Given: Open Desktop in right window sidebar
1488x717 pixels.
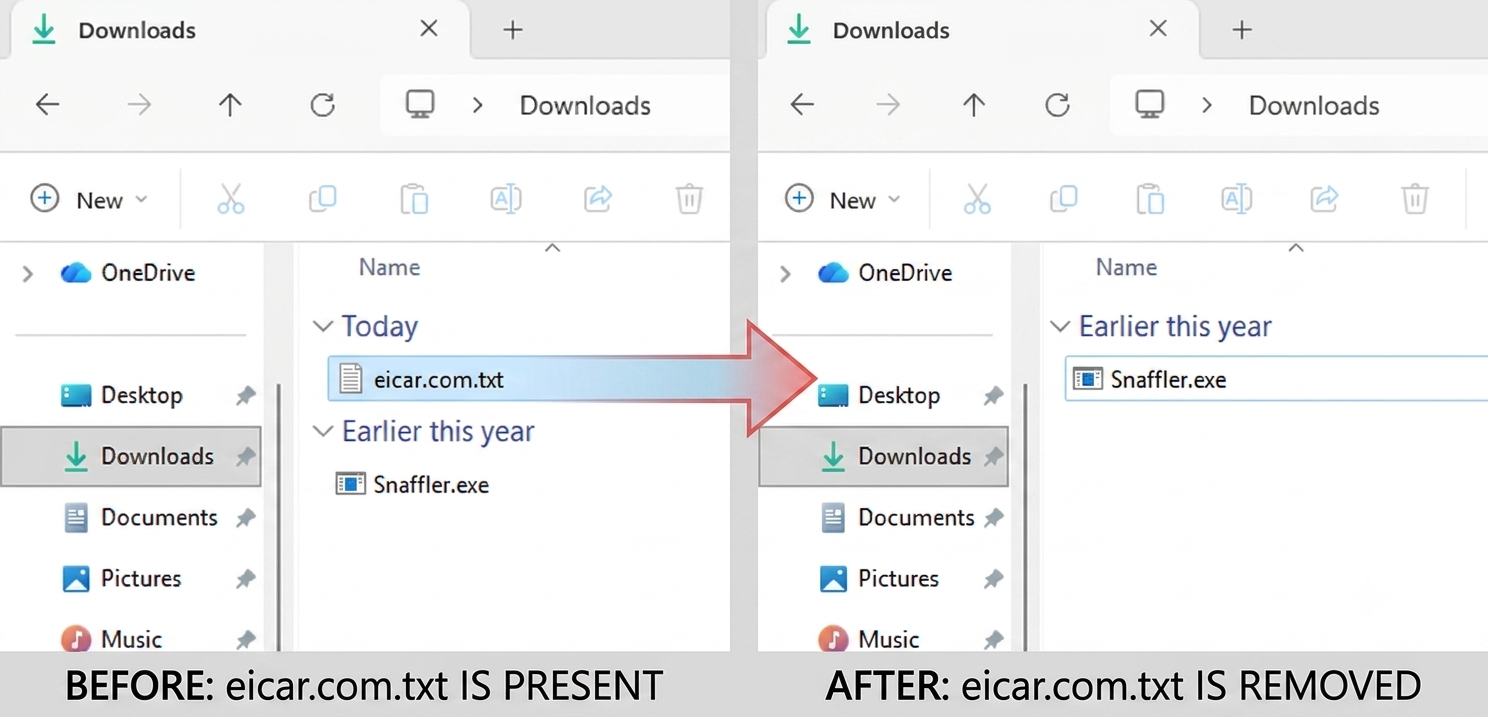Looking at the screenshot, I should (884, 395).
